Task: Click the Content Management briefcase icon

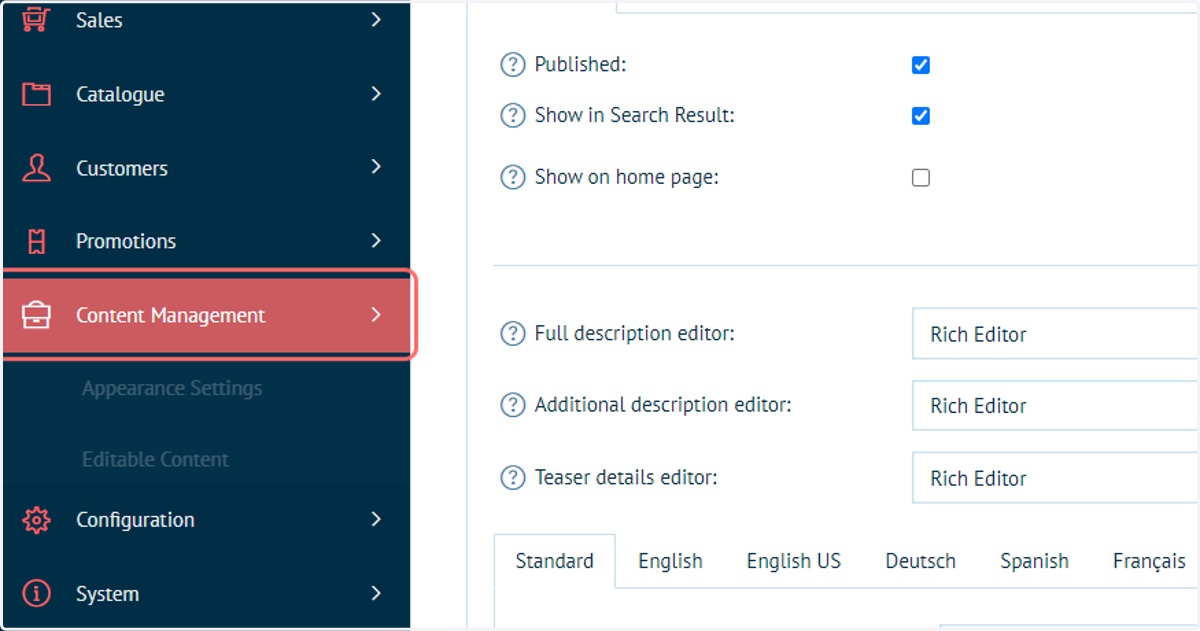Action: (36, 315)
